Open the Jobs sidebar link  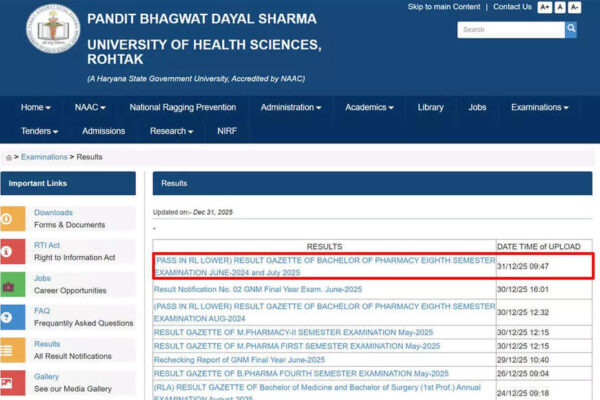[42, 278]
